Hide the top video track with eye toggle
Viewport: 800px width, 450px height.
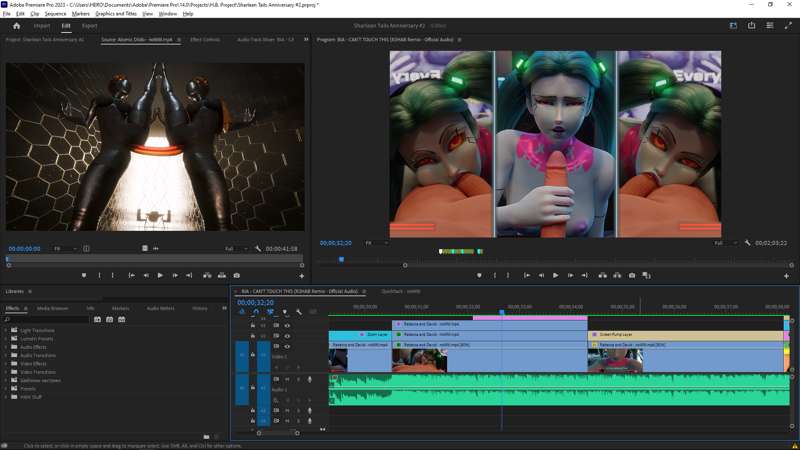(x=287, y=326)
